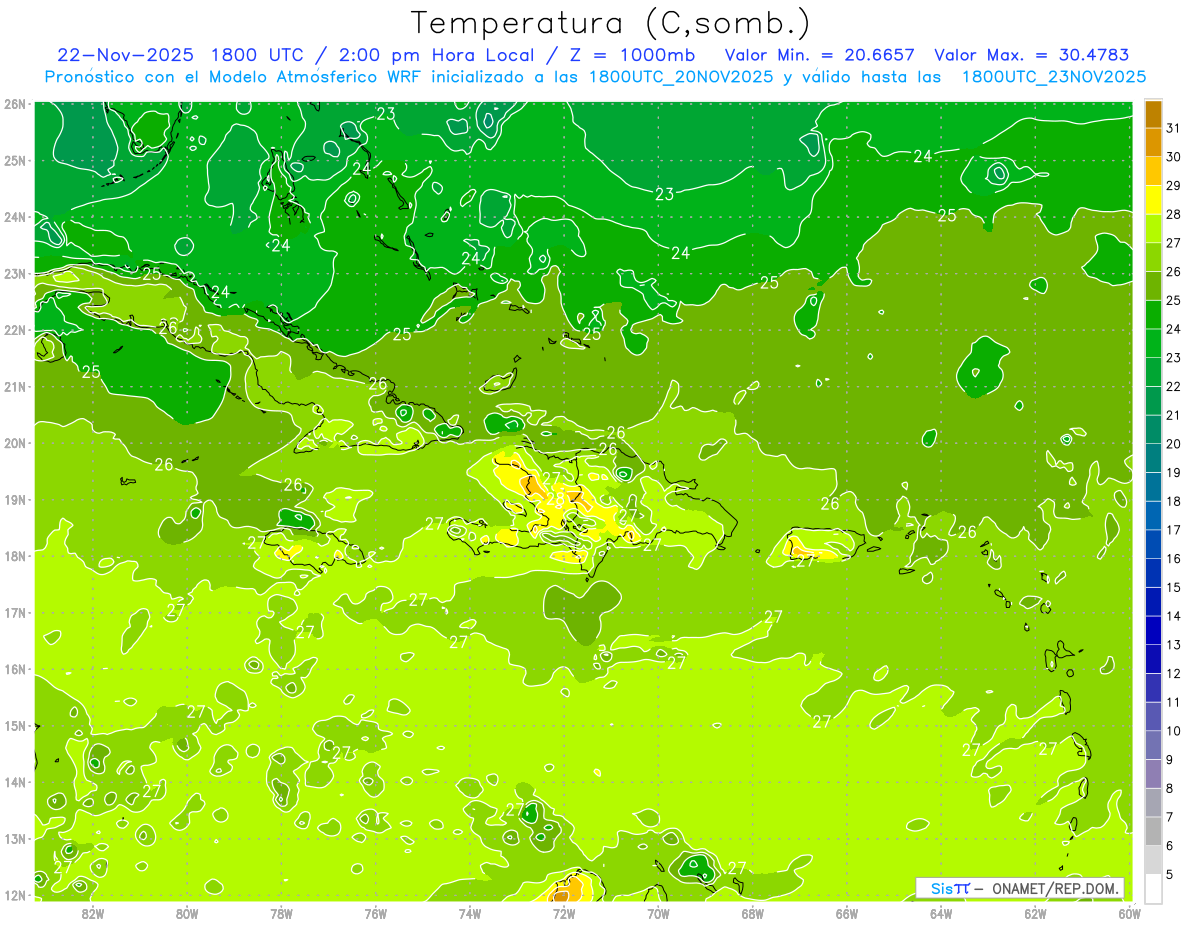
Task: Click longitude axis label '64W'
Action: (x=941, y=912)
